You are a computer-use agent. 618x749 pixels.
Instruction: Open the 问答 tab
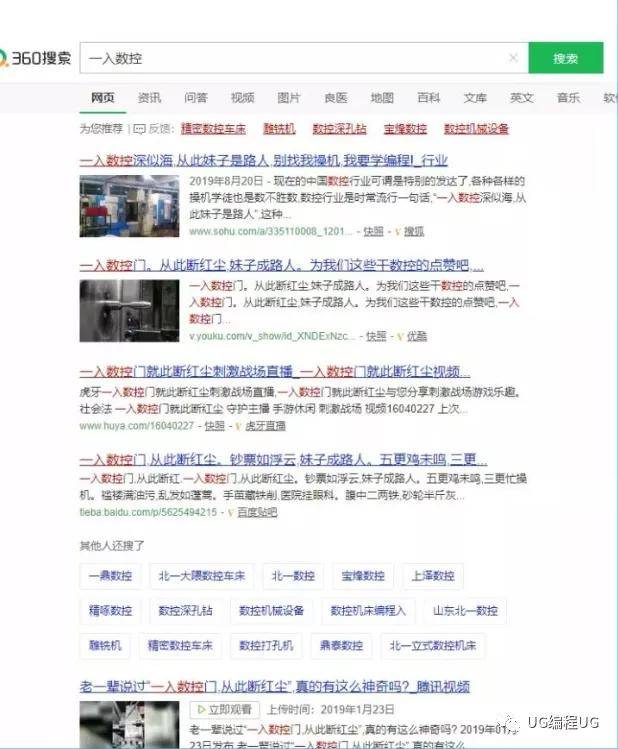coord(196,98)
